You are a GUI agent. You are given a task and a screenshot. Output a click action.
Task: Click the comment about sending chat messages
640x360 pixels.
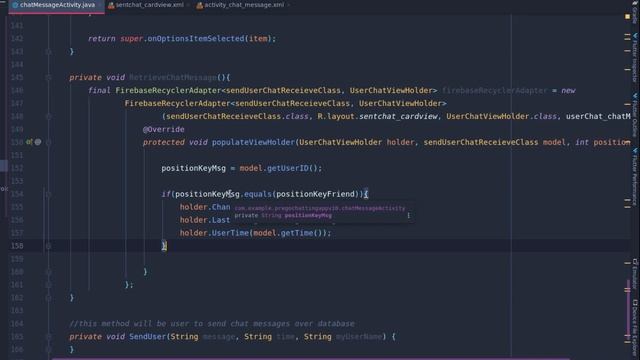pos(212,323)
